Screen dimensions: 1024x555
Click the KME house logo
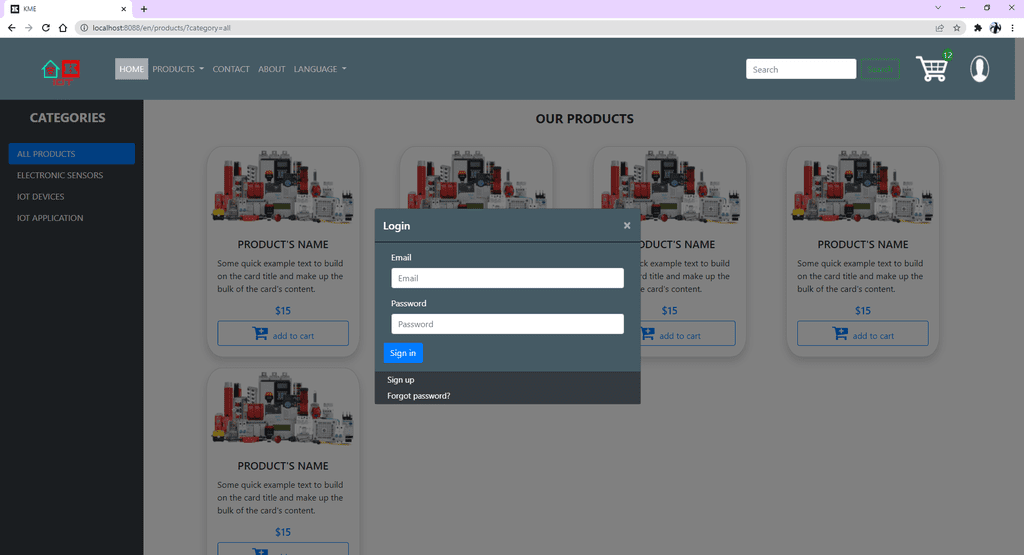[61, 72]
